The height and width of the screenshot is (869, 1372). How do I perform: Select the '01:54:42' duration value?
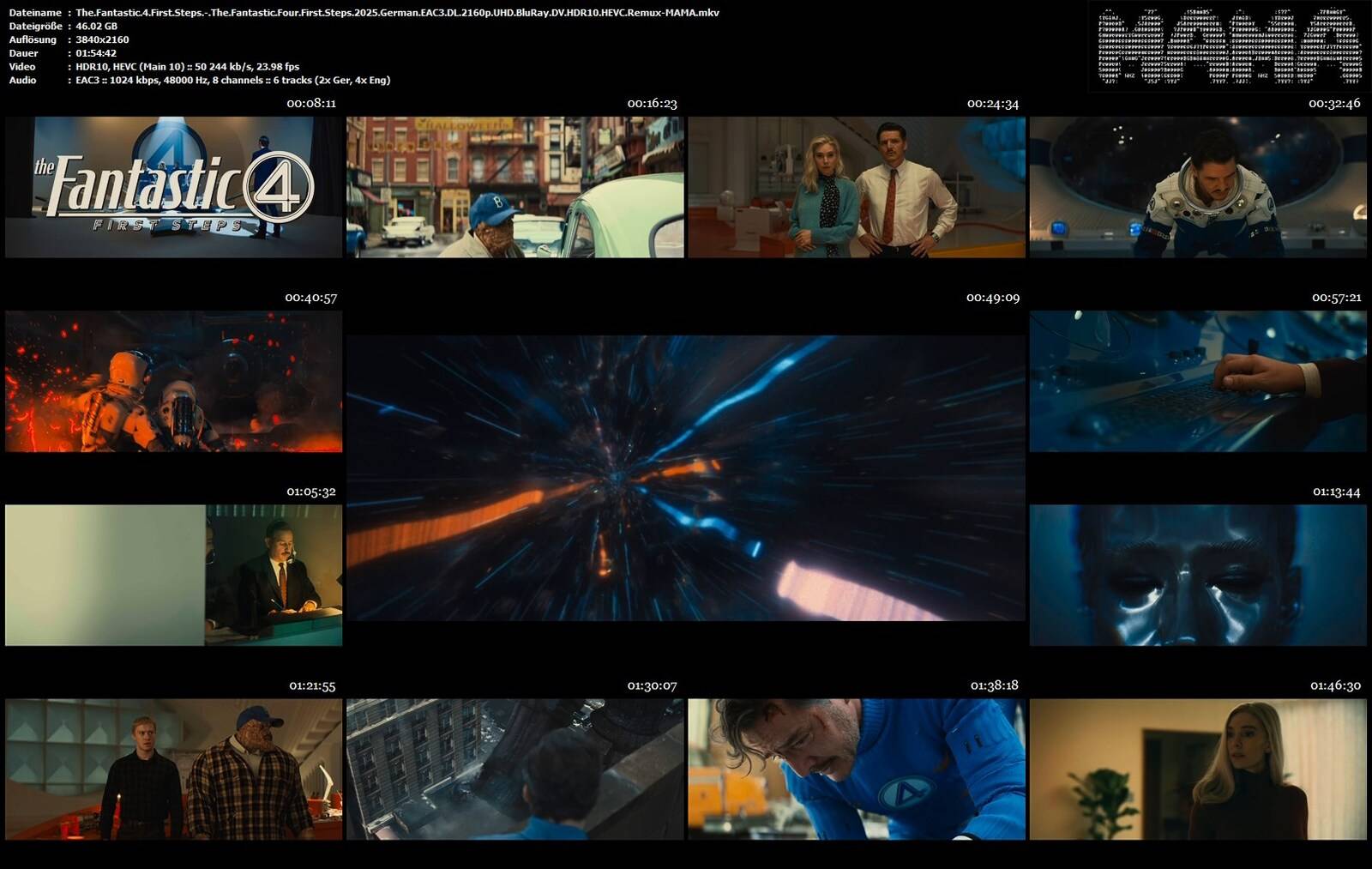pyautogui.click(x=96, y=53)
